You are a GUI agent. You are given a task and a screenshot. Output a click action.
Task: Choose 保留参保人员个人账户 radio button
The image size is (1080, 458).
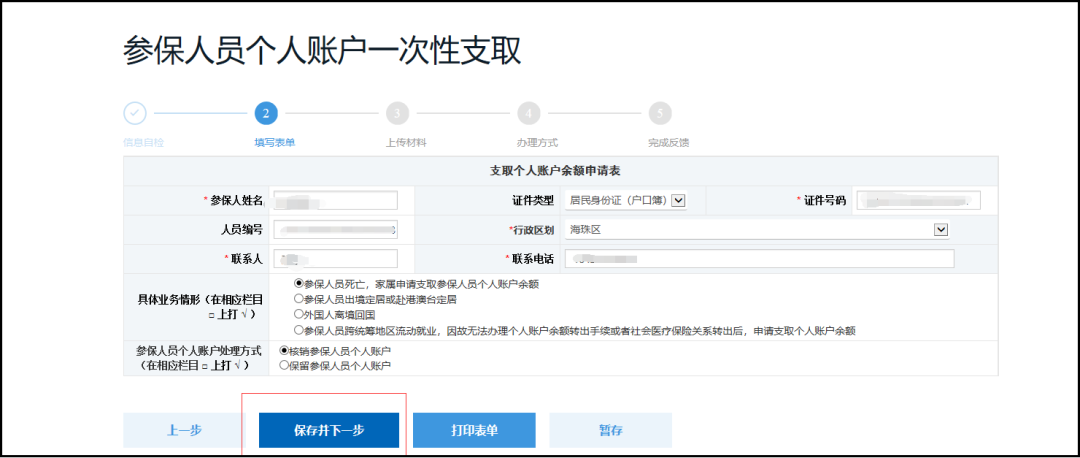click(284, 365)
